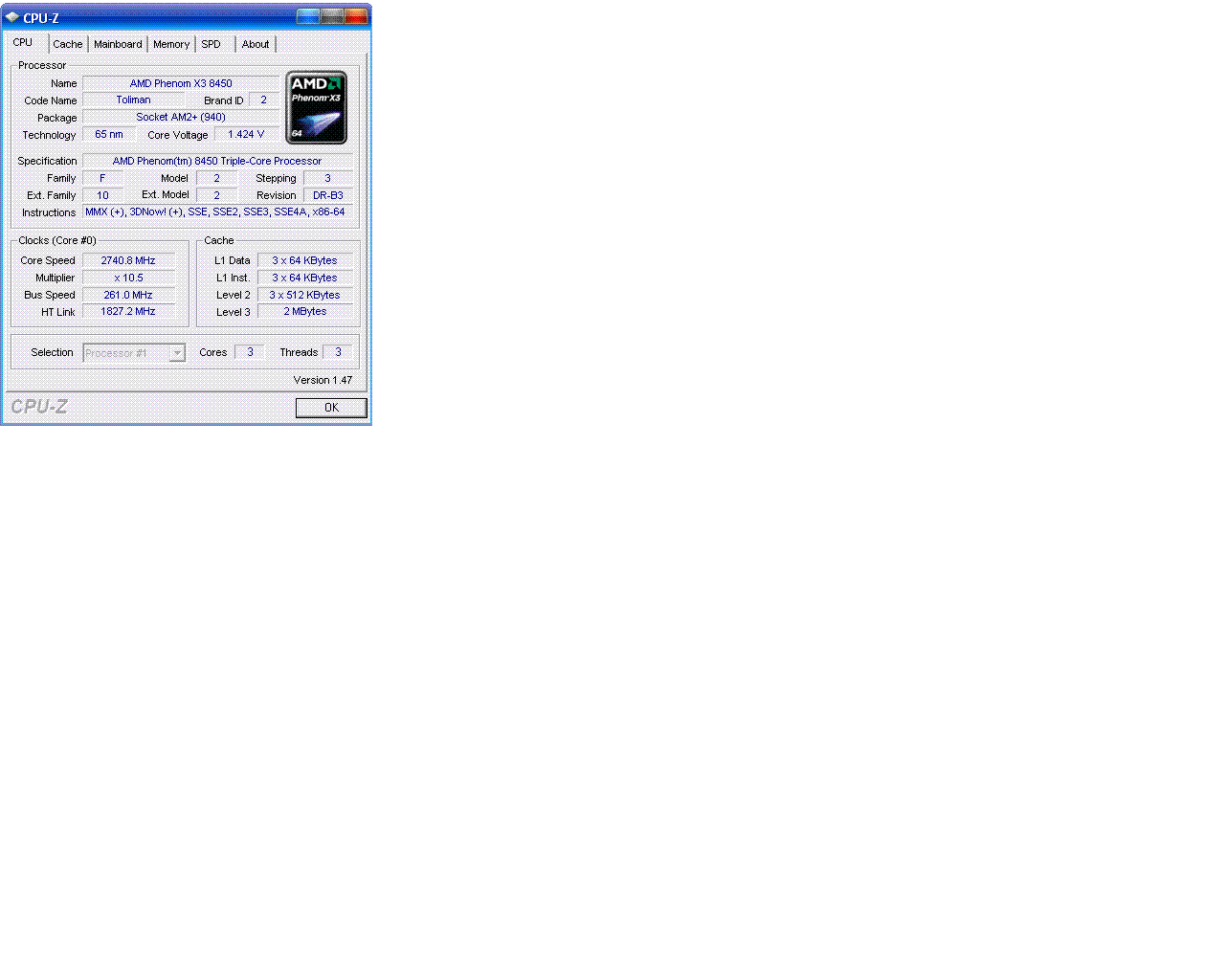Click the Level 2 value '3 x 512 KBytes'
This screenshot has width=1225, height=980.
(305, 295)
